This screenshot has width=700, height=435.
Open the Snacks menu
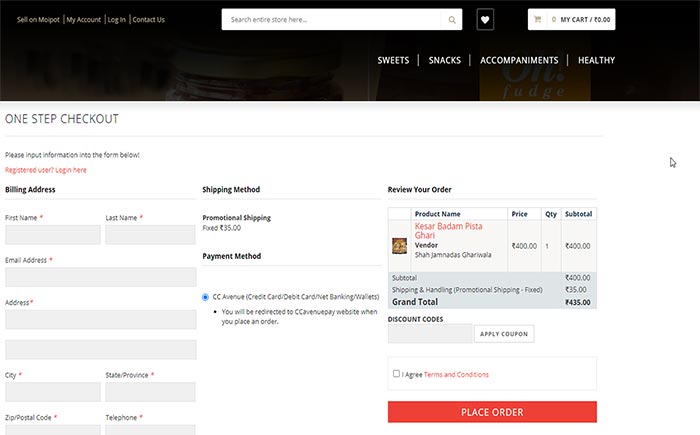pyautogui.click(x=444, y=60)
